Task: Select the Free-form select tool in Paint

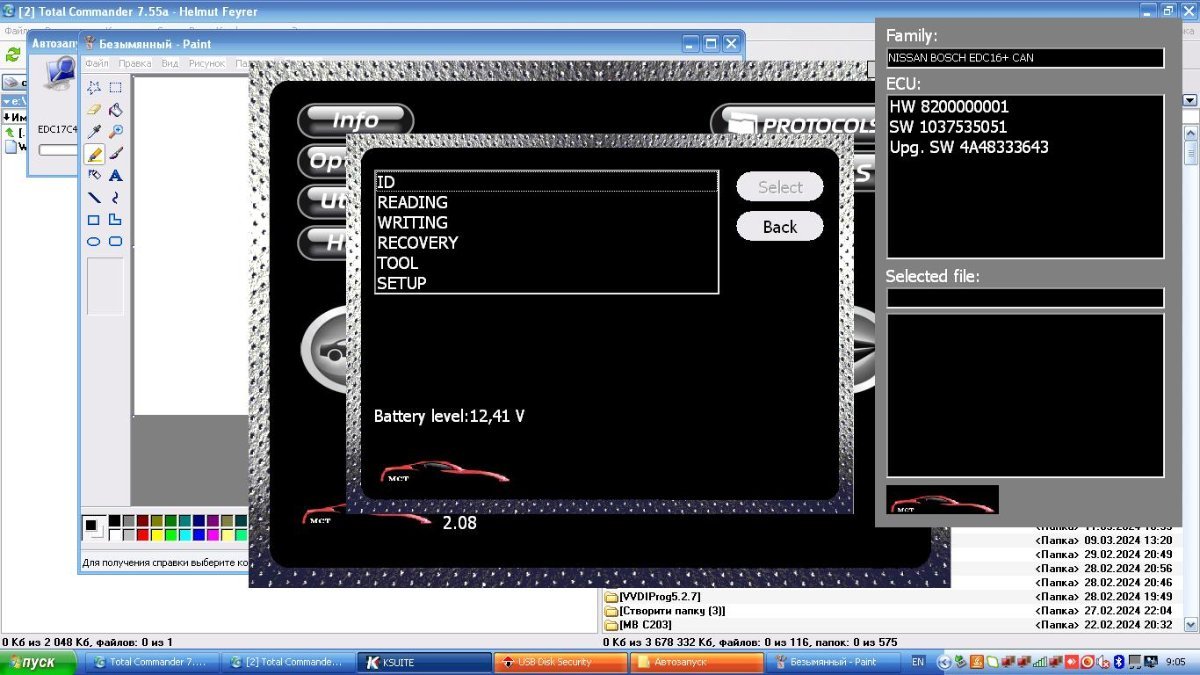Action: [x=94, y=87]
